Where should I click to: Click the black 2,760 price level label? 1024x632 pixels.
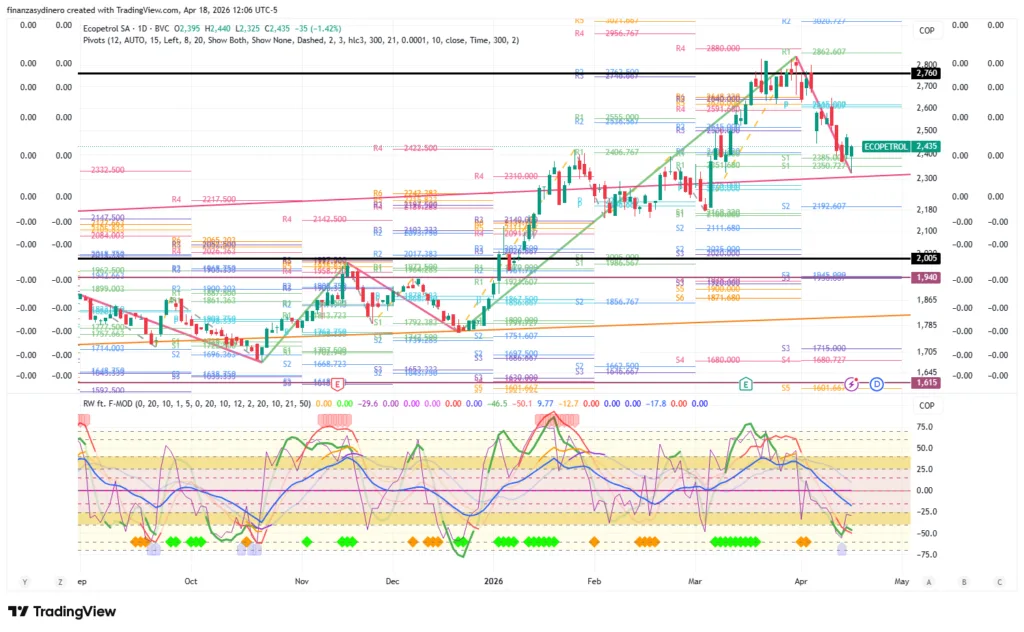click(x=926, y=74)
